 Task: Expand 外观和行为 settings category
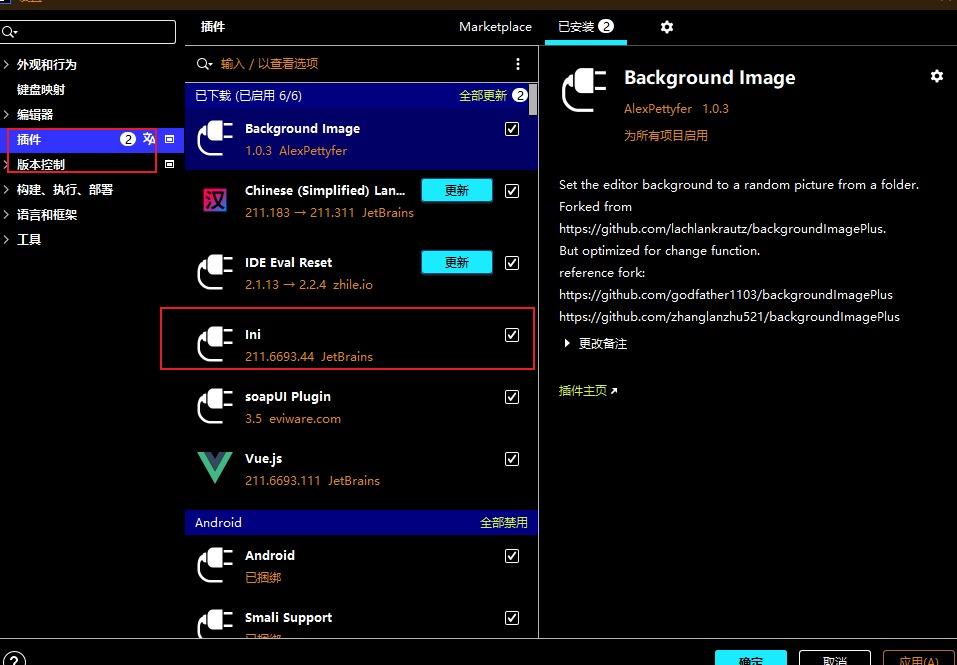(5, 64)
